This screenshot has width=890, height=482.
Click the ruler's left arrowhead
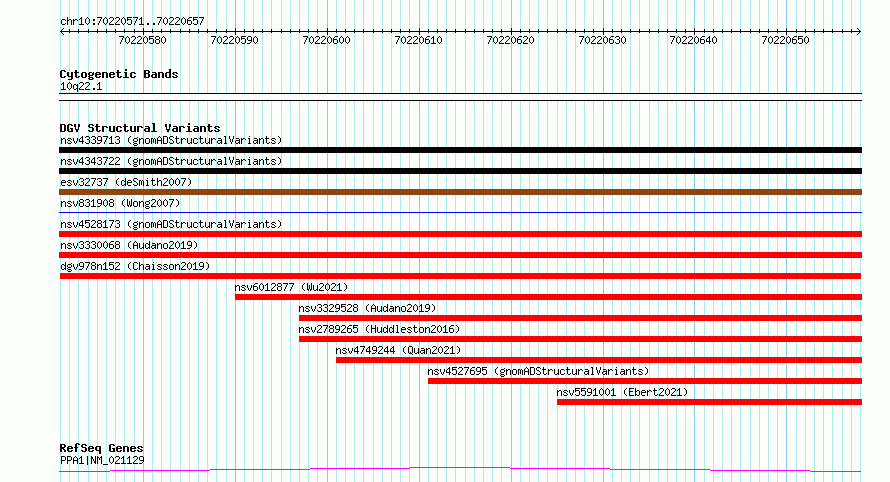pos(62,32)
